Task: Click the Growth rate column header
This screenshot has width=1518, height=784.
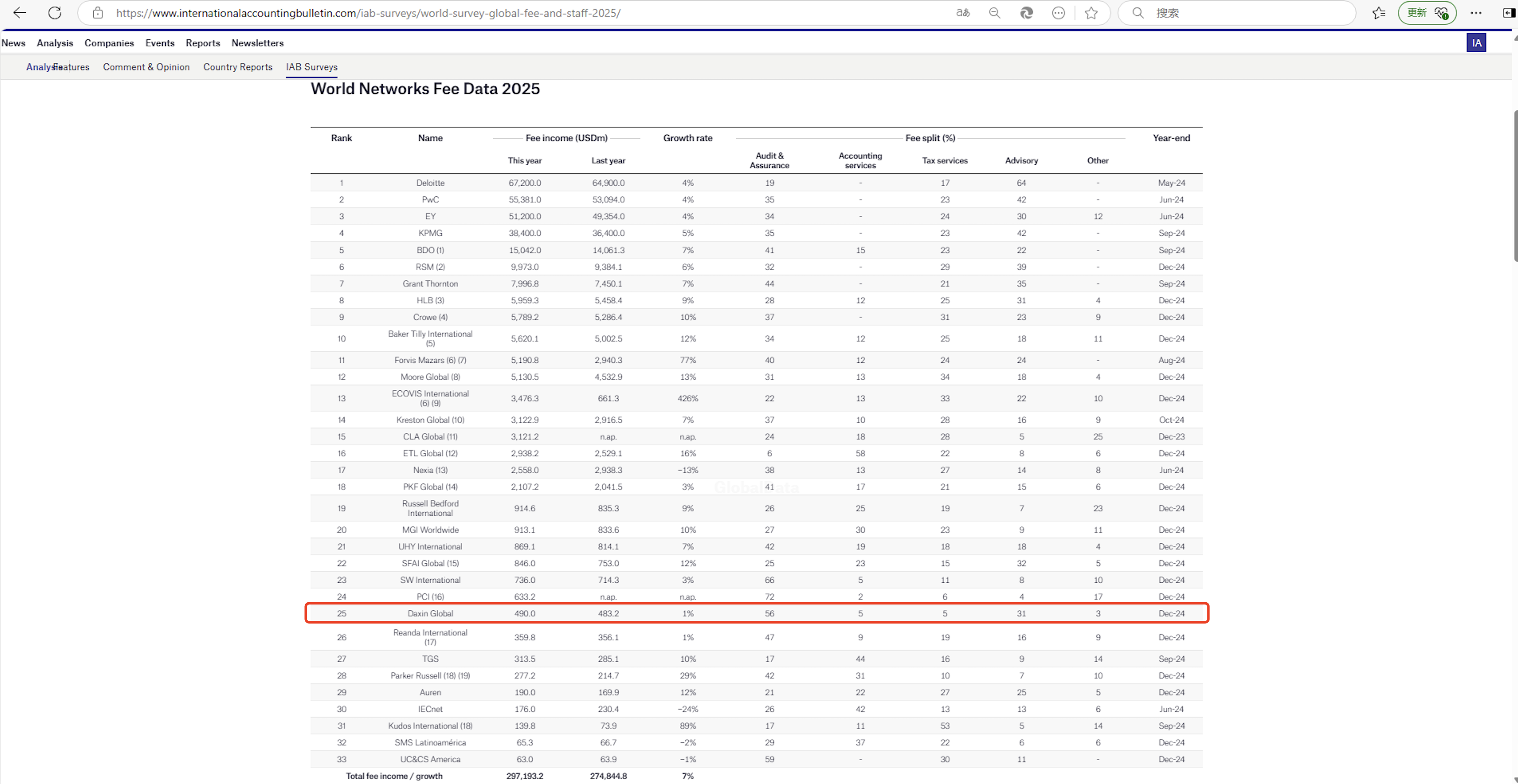Action: [688, 138]
